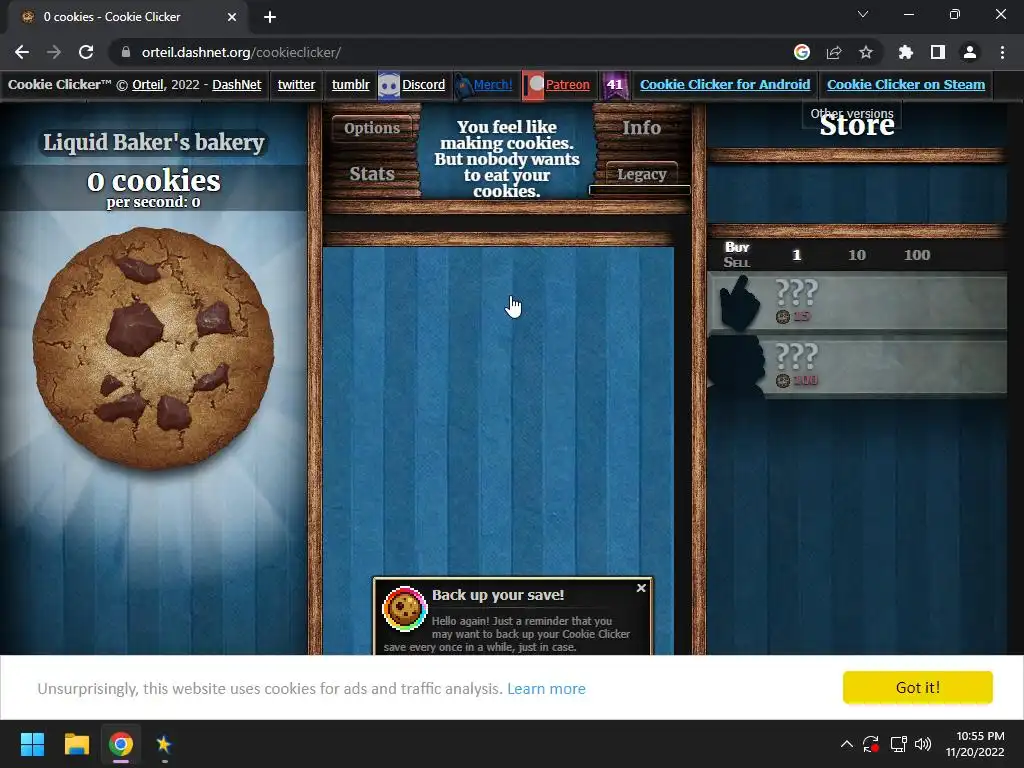Open the DashNet link
Screen dimensions: 1024x768
pos(236,84)
